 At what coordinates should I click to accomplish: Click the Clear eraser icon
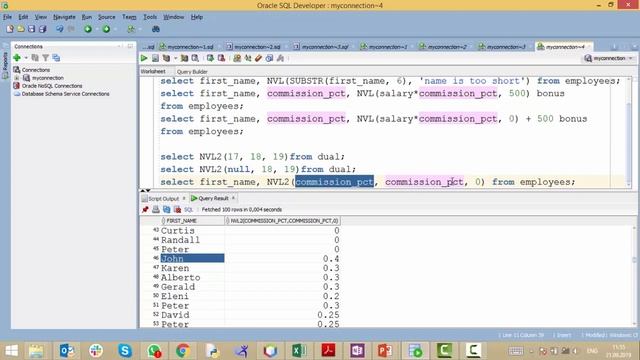pos(258,58)
